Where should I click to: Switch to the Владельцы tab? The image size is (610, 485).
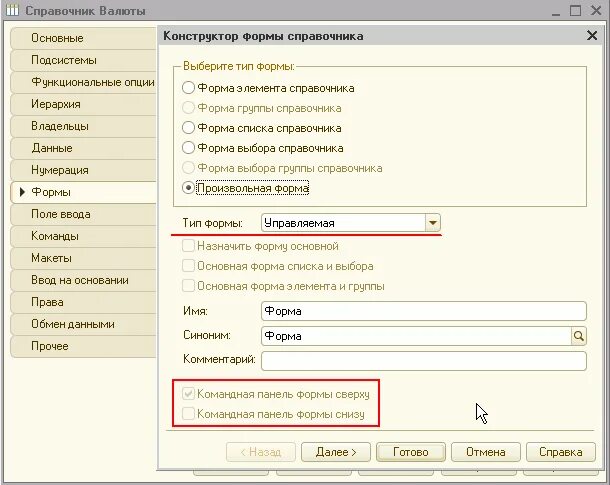pyautogui.click(x=83, y=126)
